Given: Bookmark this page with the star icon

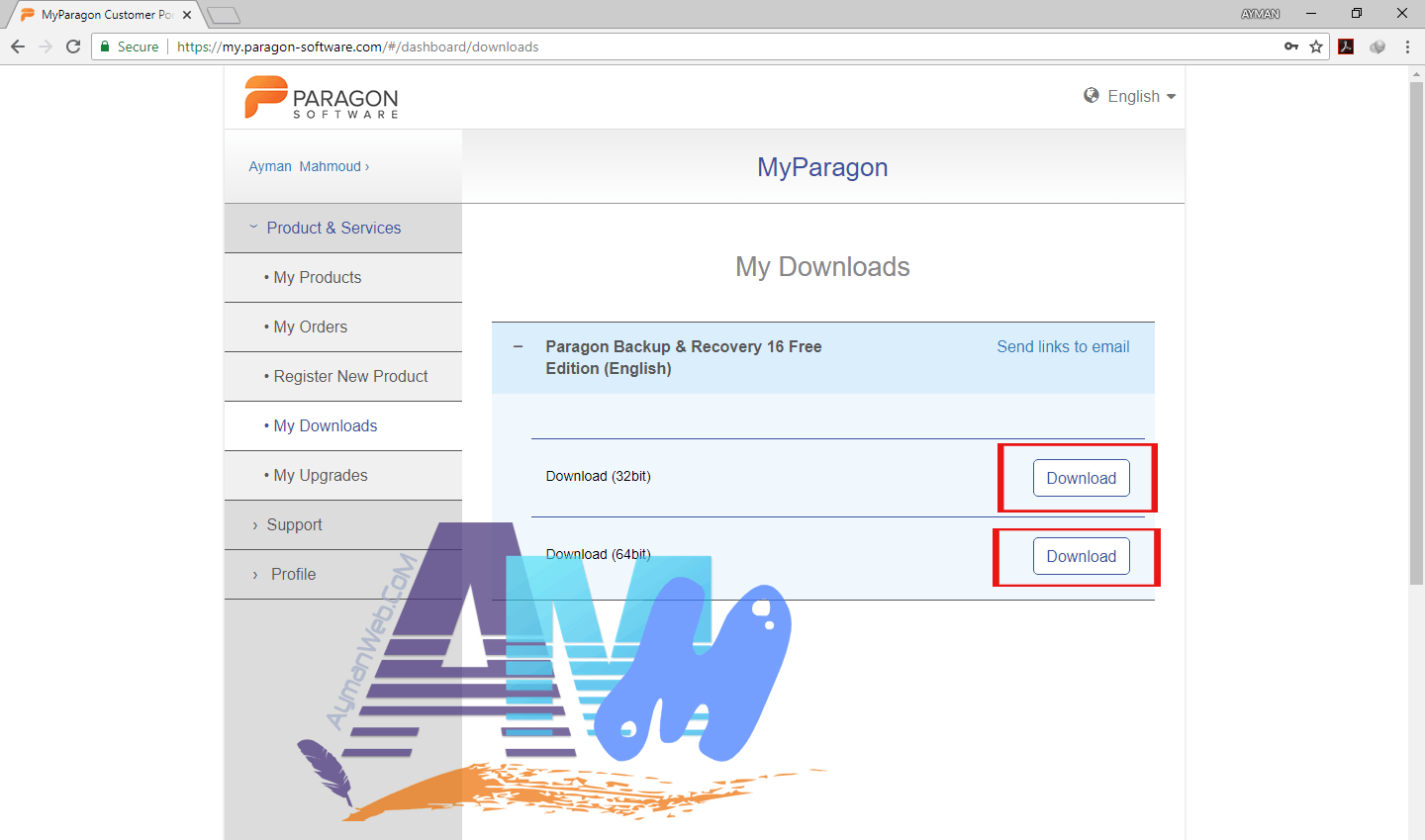Looking at the screenshot, I should pos(1316,47).
